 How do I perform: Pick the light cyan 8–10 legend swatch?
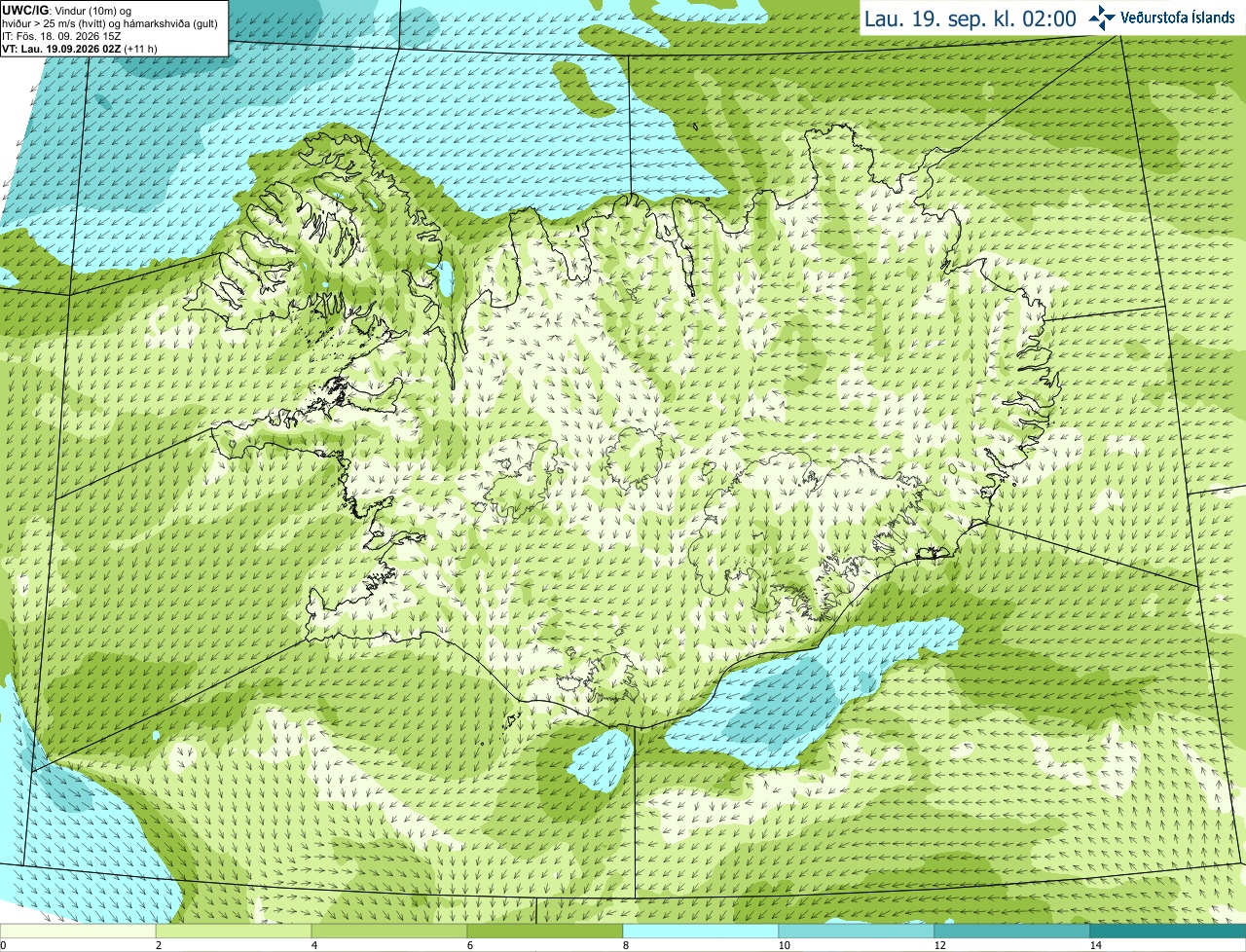click(x=701, y=931)
